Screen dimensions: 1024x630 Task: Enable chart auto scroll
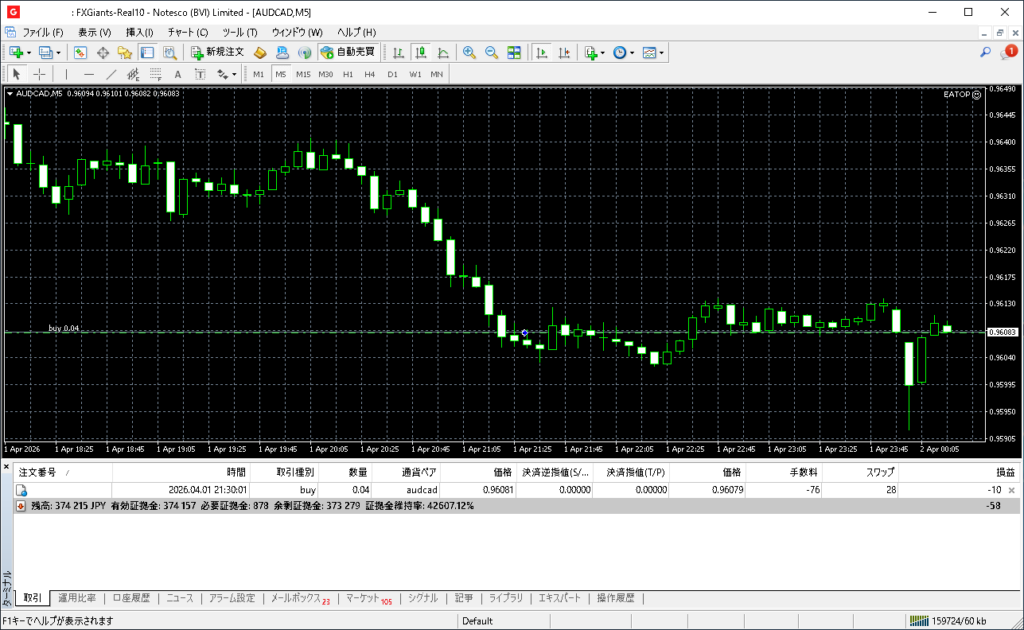541,52
